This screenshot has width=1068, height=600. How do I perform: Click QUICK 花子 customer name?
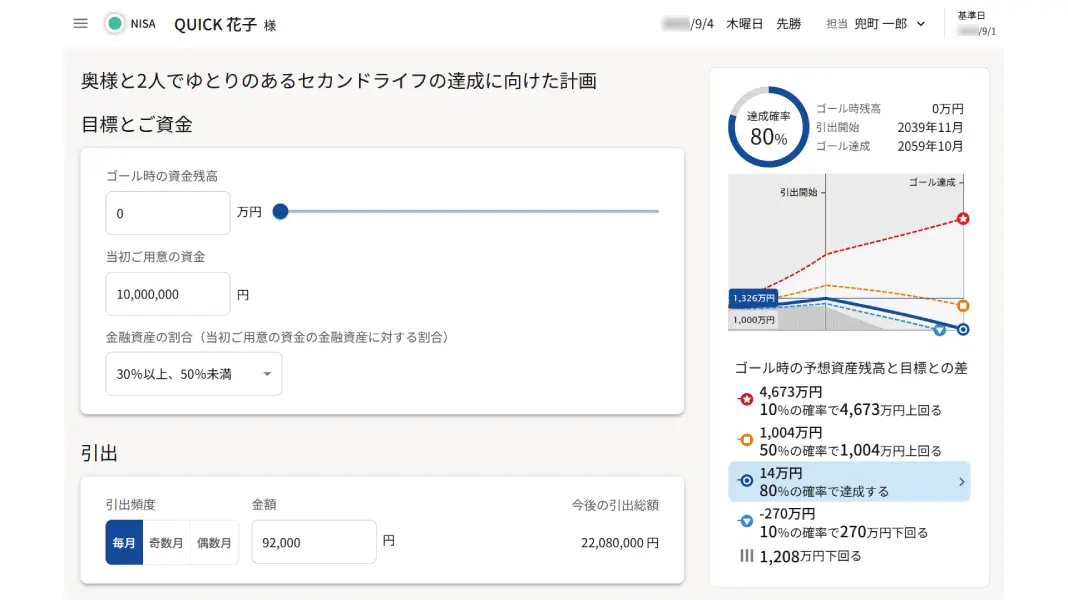pos(215,25)
